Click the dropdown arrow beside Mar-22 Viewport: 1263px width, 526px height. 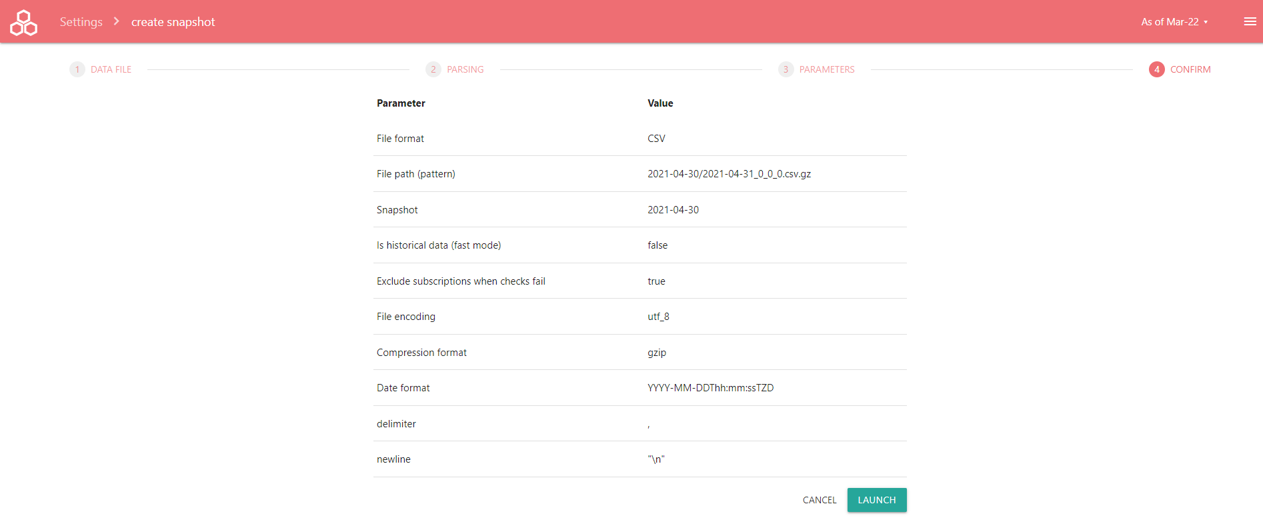tap(1206, 22)
